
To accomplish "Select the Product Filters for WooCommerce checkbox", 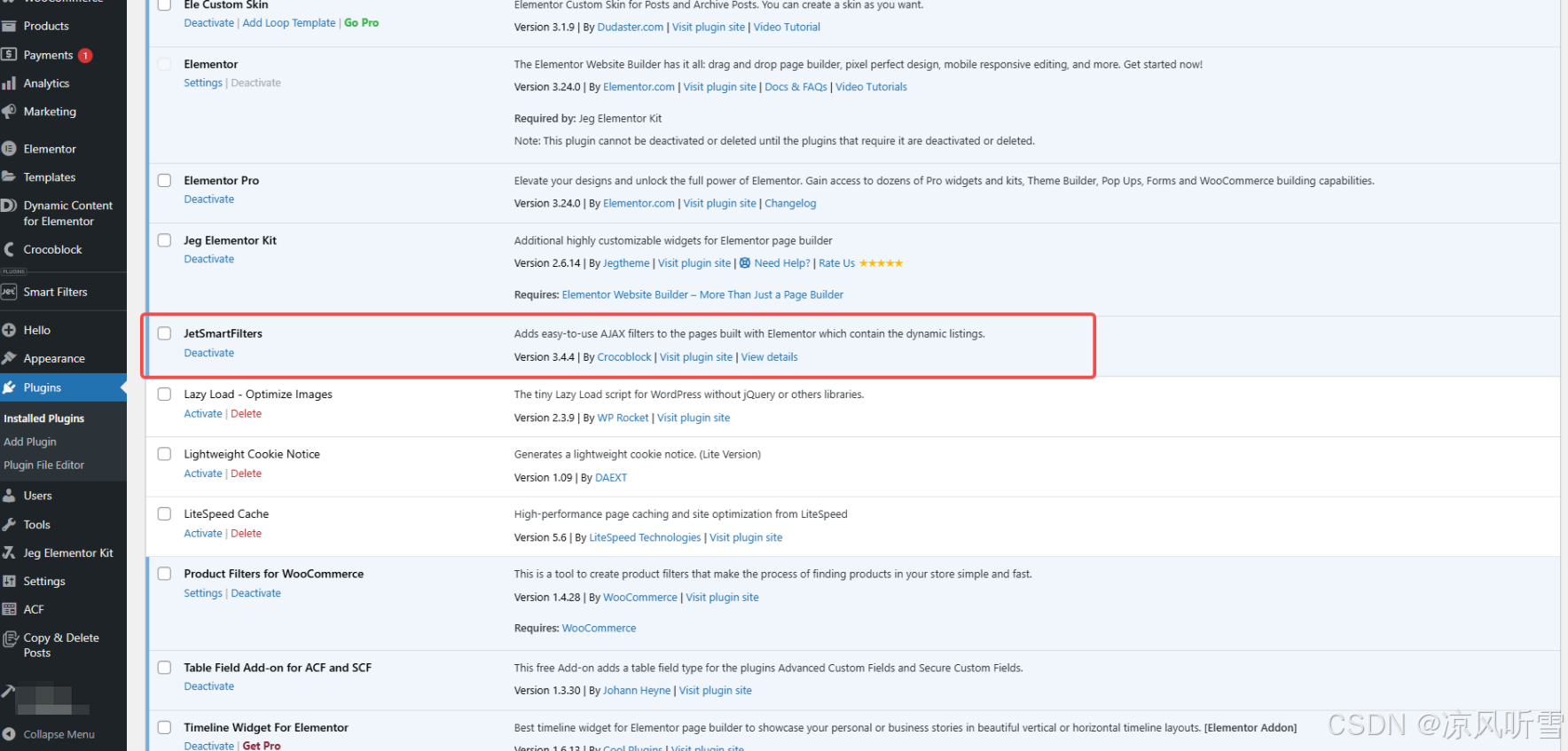I will coord(164,574).
